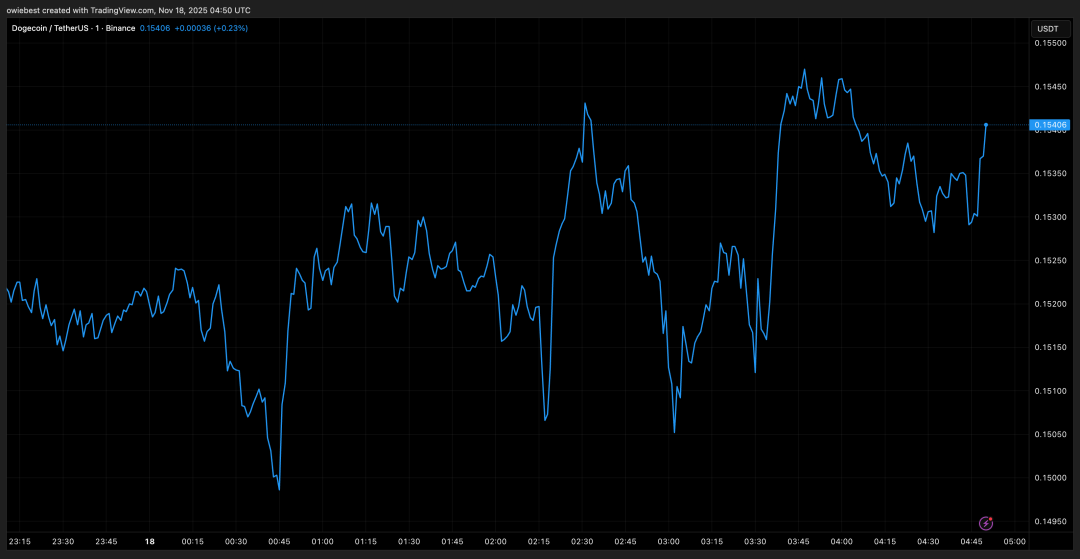Click the 05:00 time axis label

coord(1014,541)
